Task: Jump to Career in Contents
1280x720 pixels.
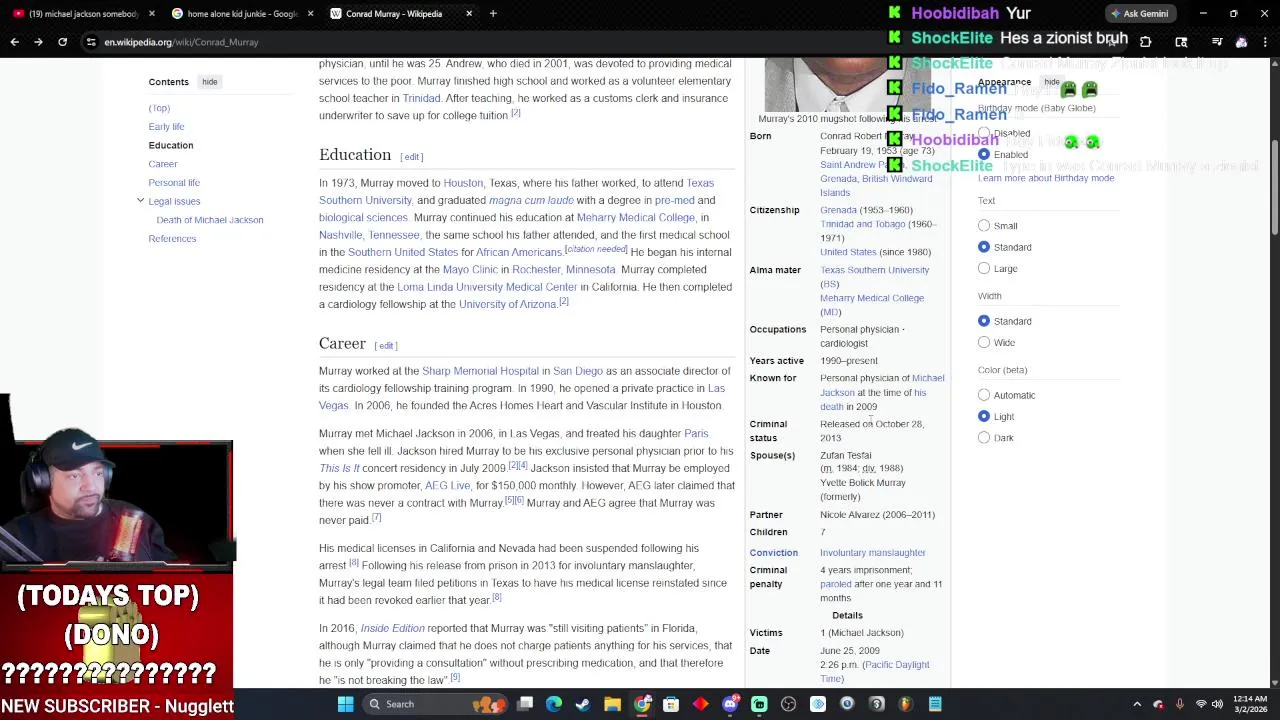Action: (163, 164)
